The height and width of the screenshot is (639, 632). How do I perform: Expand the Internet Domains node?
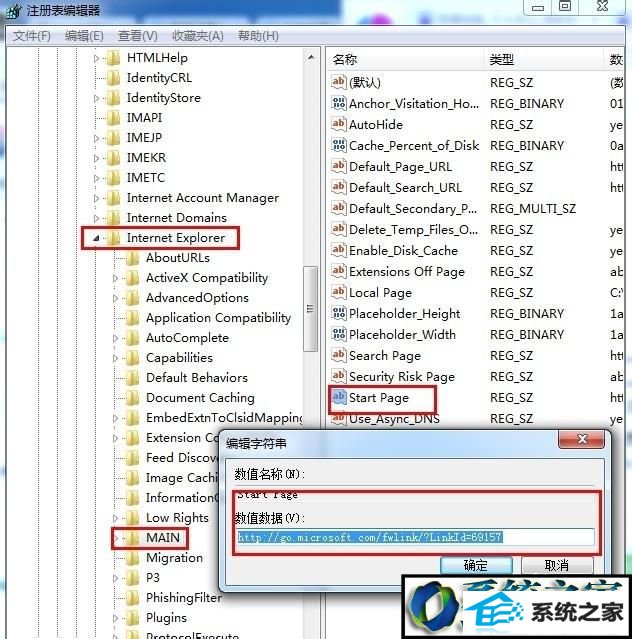[96, 218]
